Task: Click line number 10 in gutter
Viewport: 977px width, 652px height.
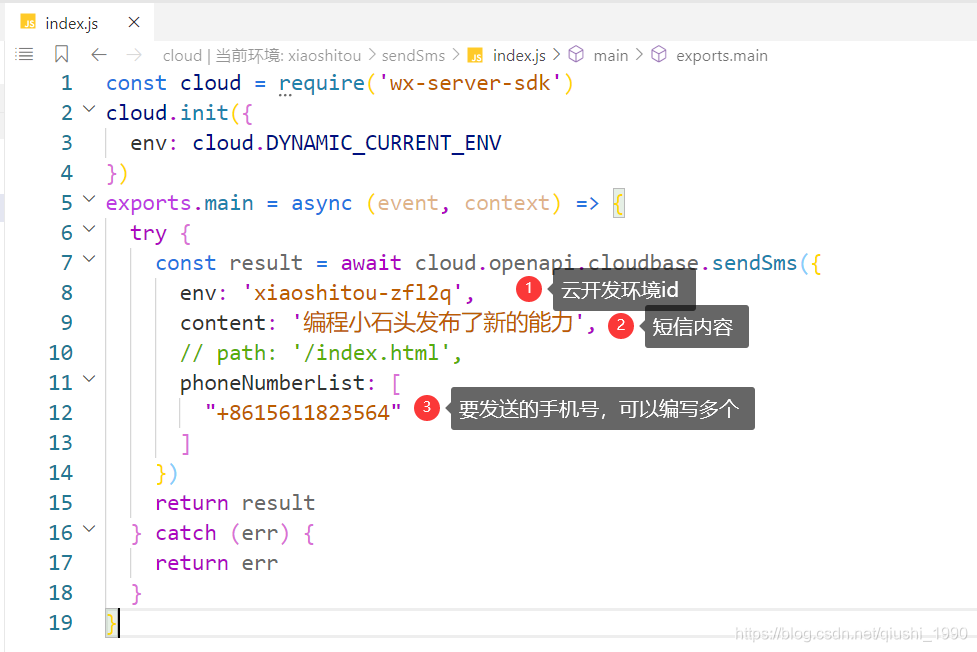Action: [x=60, y=353]
